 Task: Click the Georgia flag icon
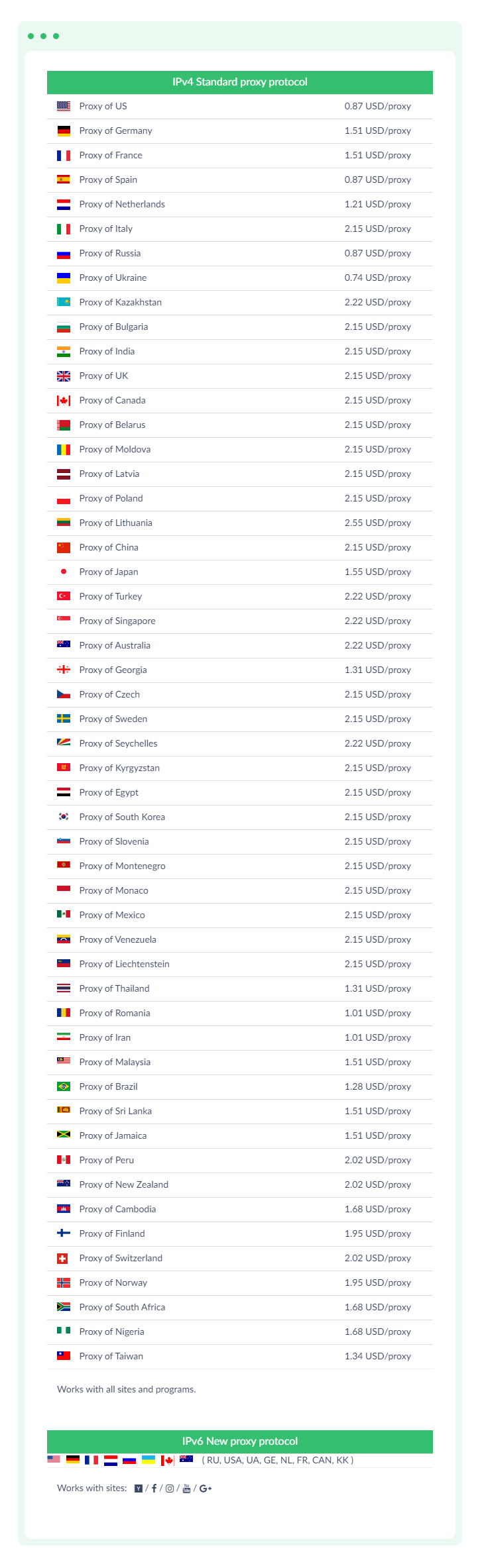[x=64, y=669]
